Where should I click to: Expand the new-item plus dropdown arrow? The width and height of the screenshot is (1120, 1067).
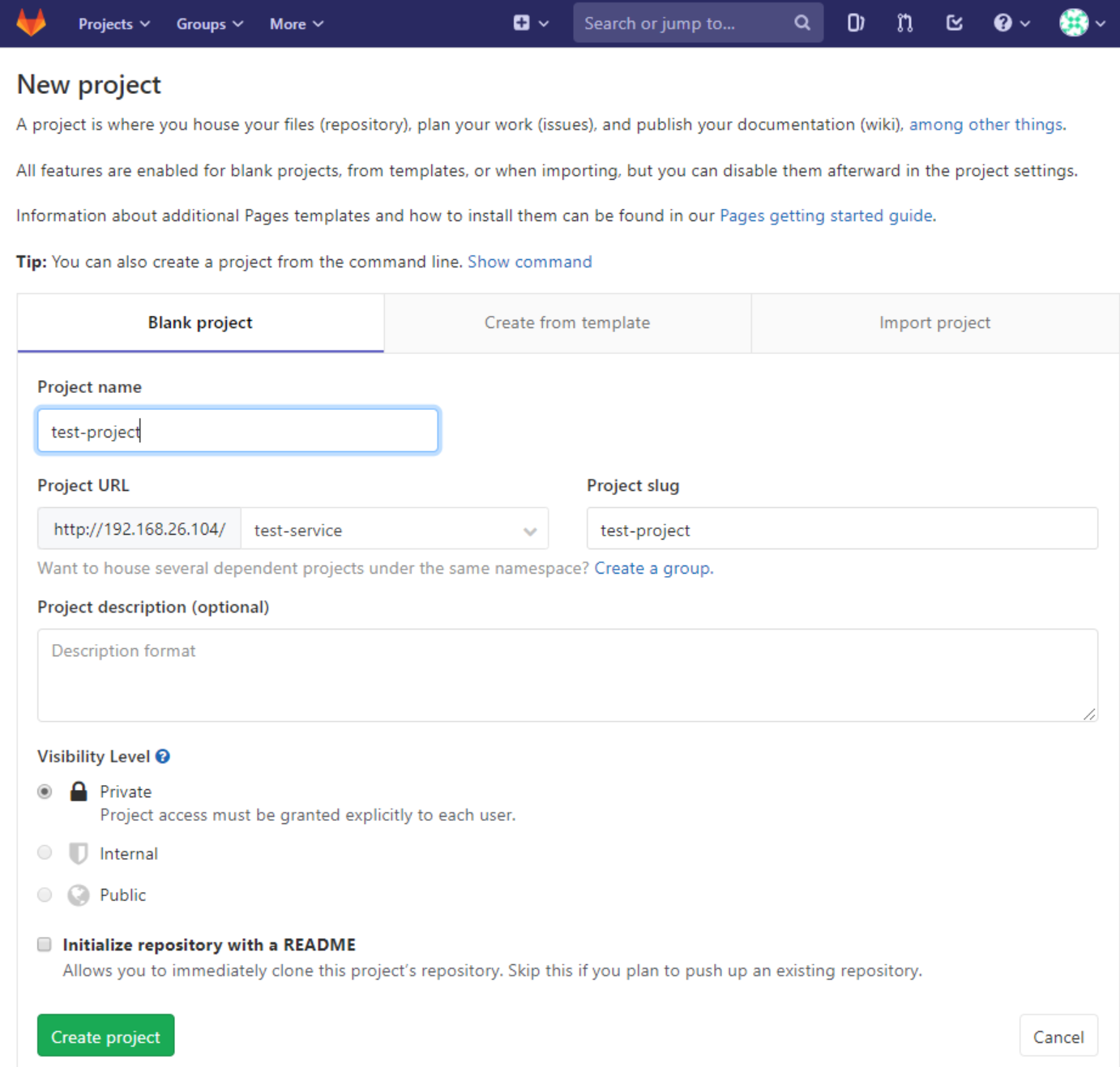[544, 23]
